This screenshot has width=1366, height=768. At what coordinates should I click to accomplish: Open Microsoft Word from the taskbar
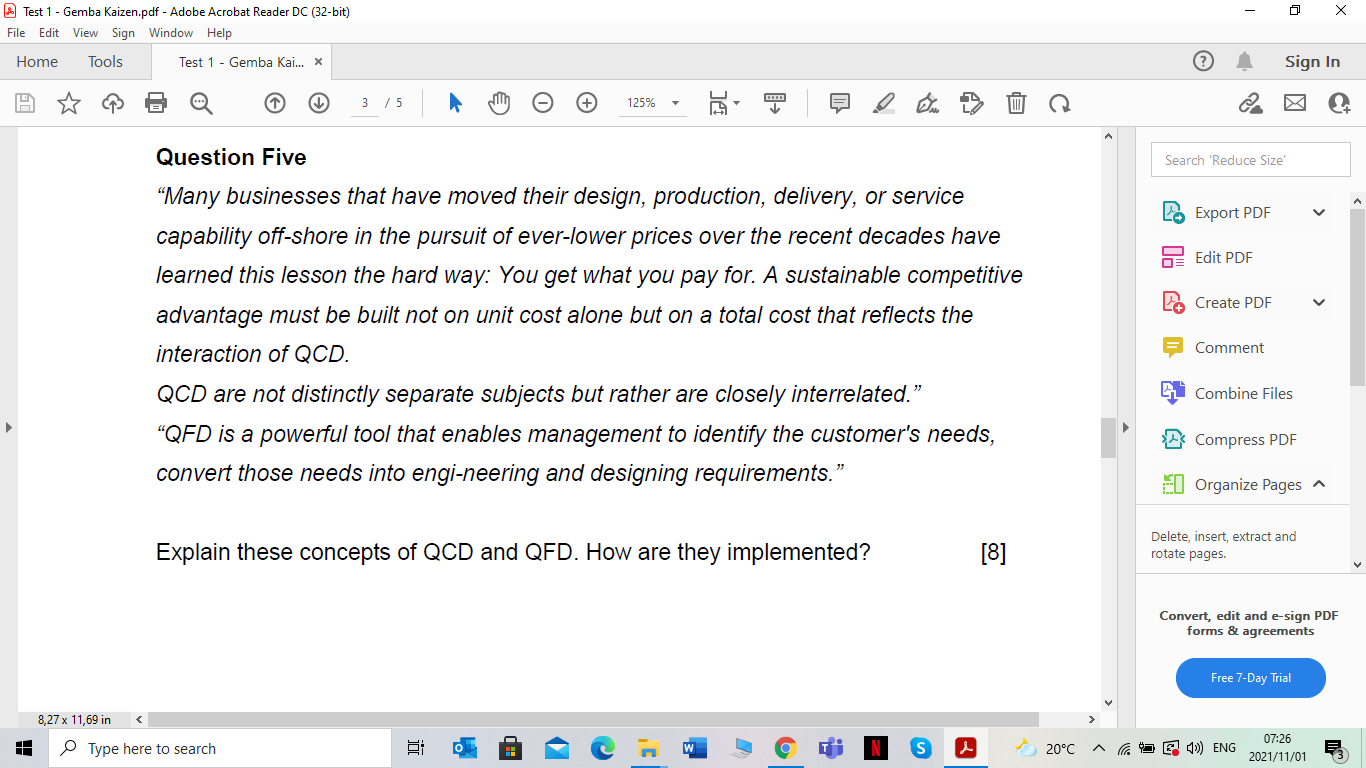pyautogui.click(x=694, y=747)
